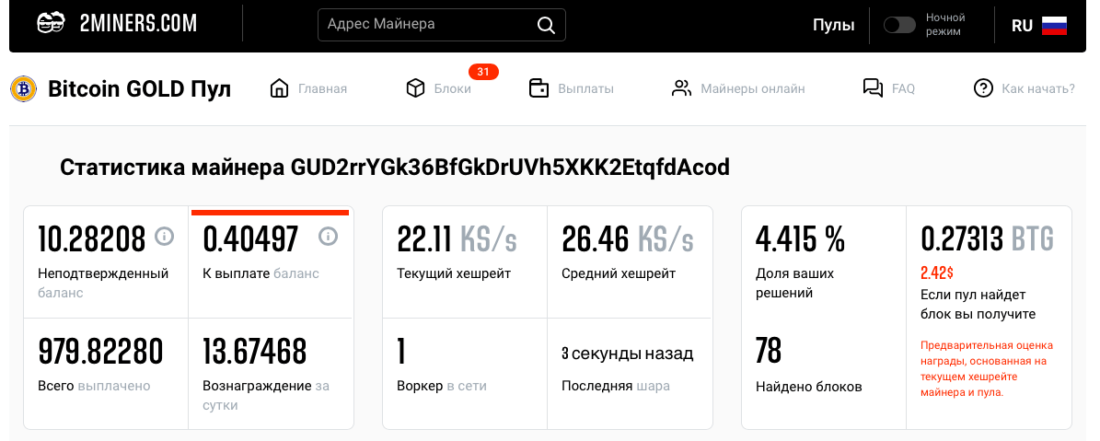1100x441 pixels.
Task: Click the 0.27313 BTG reward estimate
Action: pyautogui.click(x=987, y=239)
